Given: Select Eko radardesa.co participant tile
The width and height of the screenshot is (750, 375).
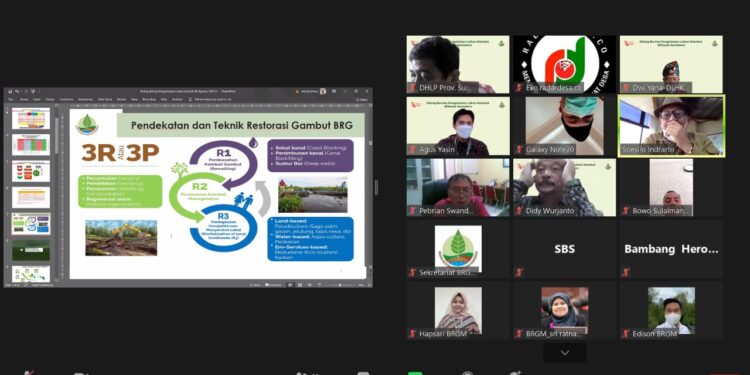Looking at the screenshot, I should (564, 64).
